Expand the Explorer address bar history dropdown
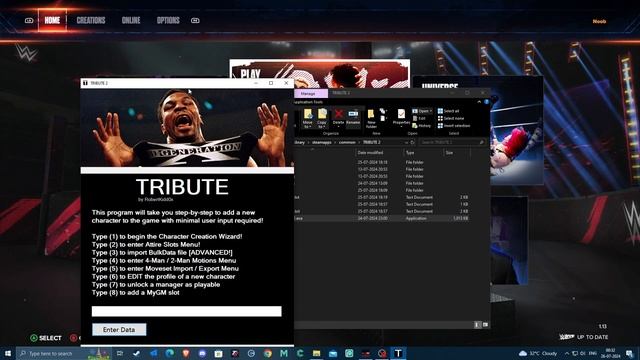Image resolution: width=640 pixels, height=360 pixels. [406, 142]
